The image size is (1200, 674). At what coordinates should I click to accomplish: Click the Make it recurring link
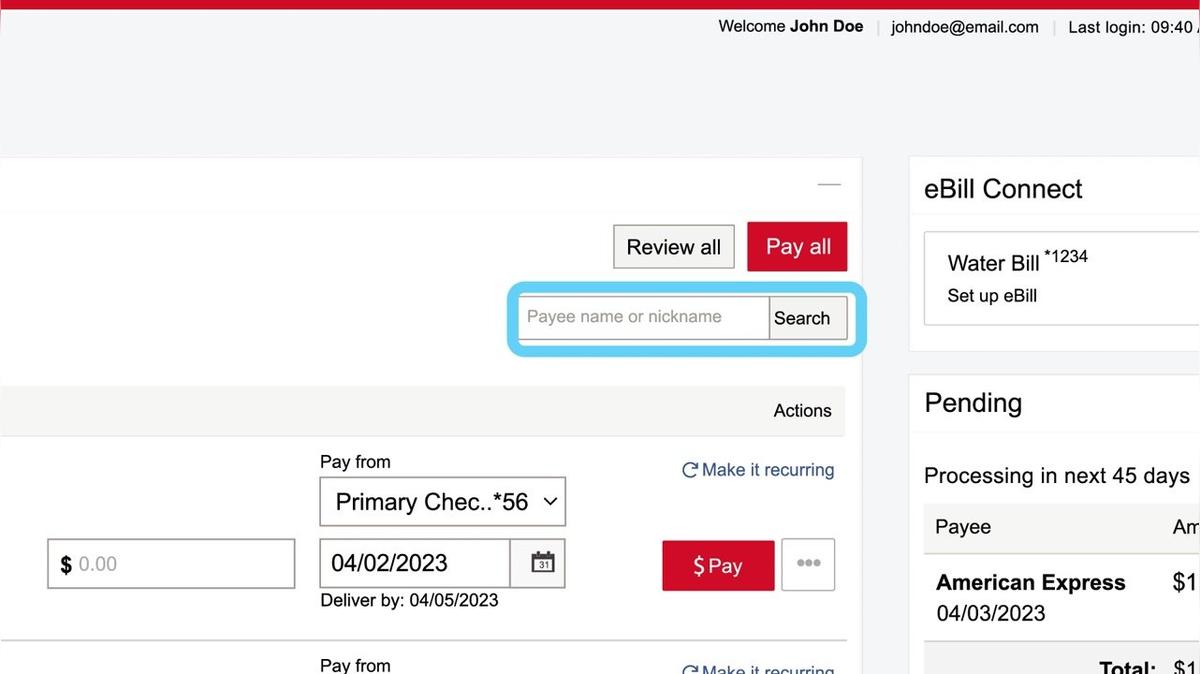(x=768, y=470)
